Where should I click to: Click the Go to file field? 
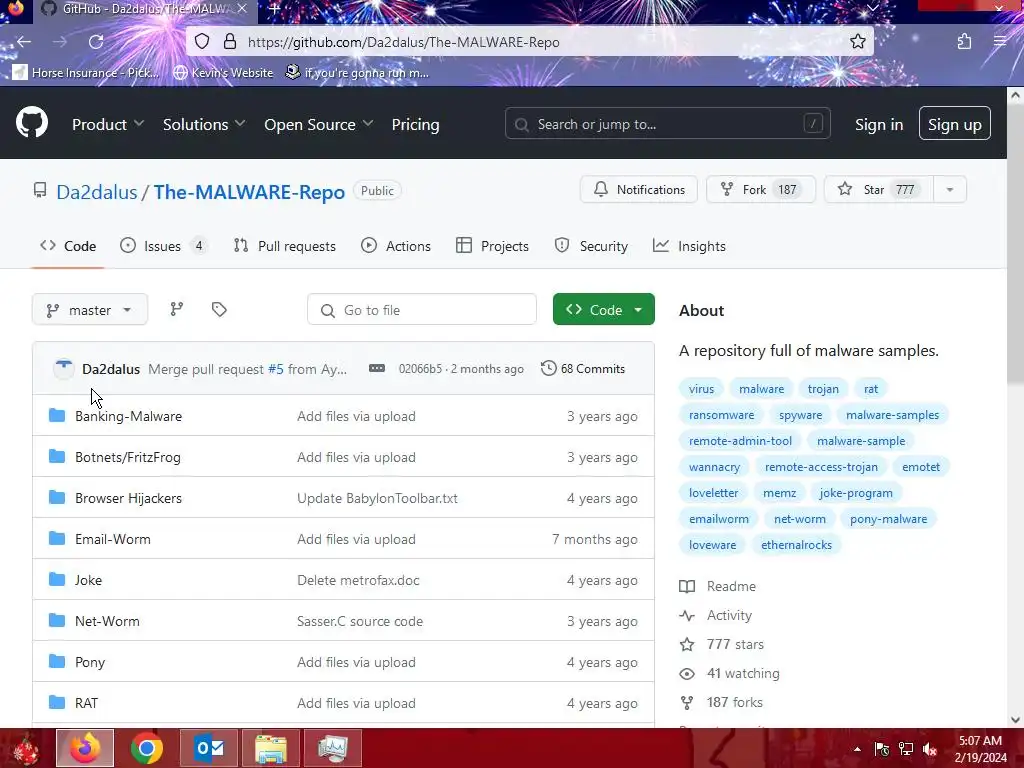click(422, 310)
